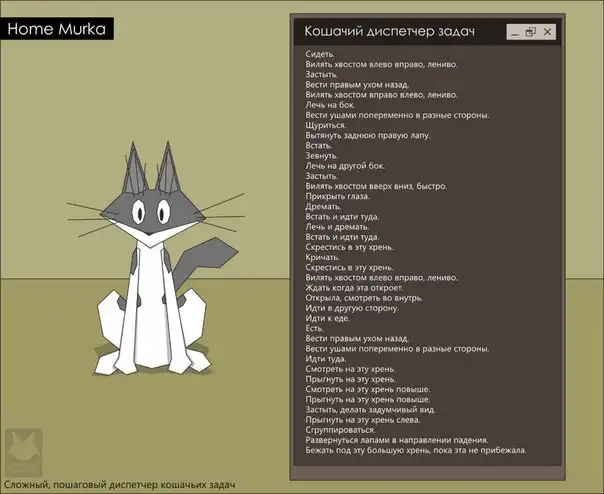Image resolution: width=604 pixels, height=494 pixels.
Task: Click the origami cat's head
Action: click(148, 201)
